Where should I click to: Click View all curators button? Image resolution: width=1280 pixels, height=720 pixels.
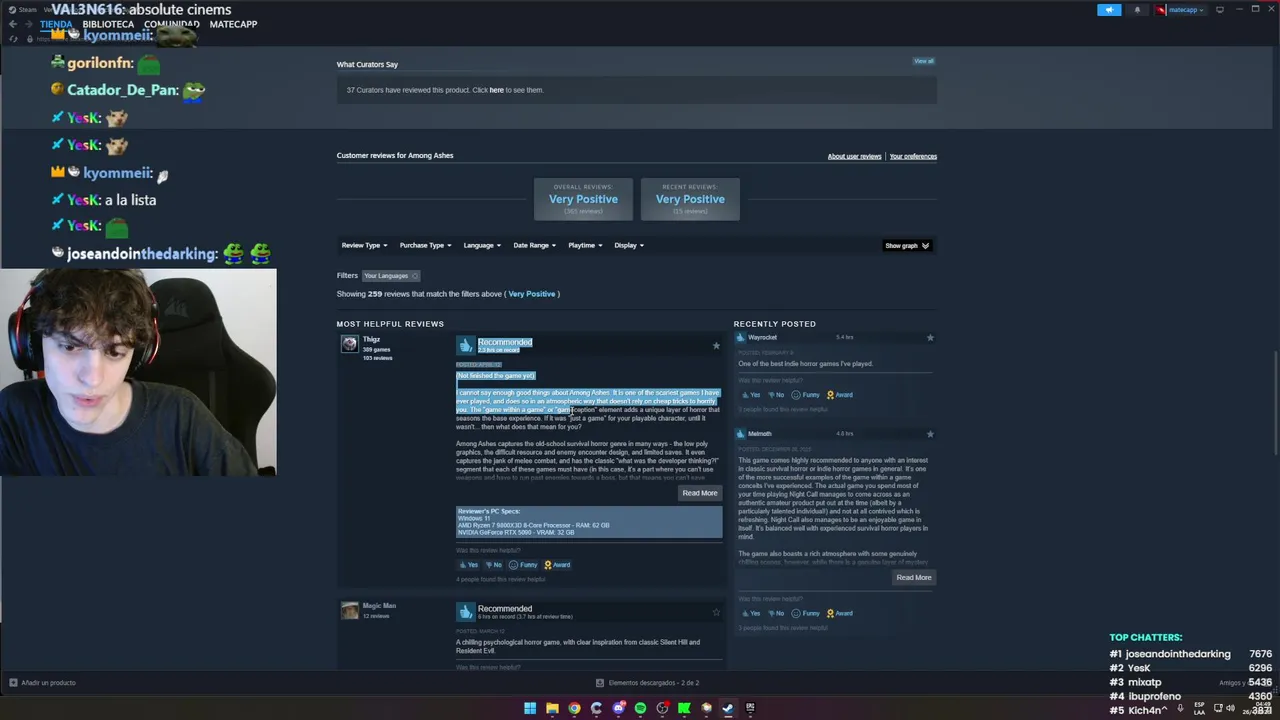[x=923, y=61]
